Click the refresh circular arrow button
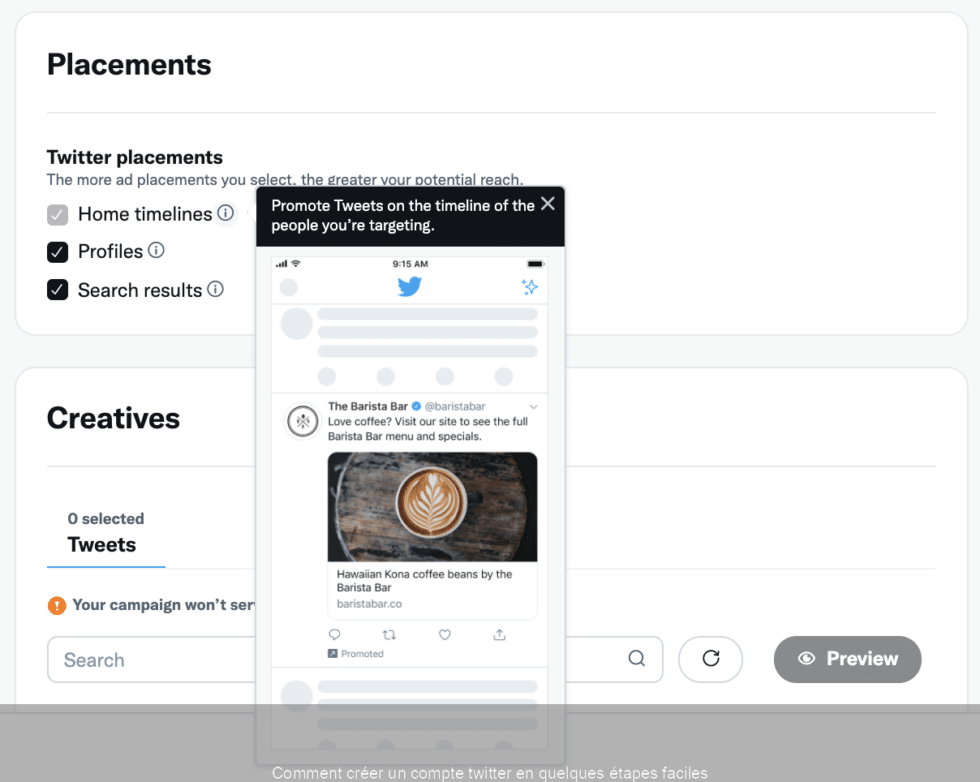This screenshot has height=782, width=980. (710, 659)
